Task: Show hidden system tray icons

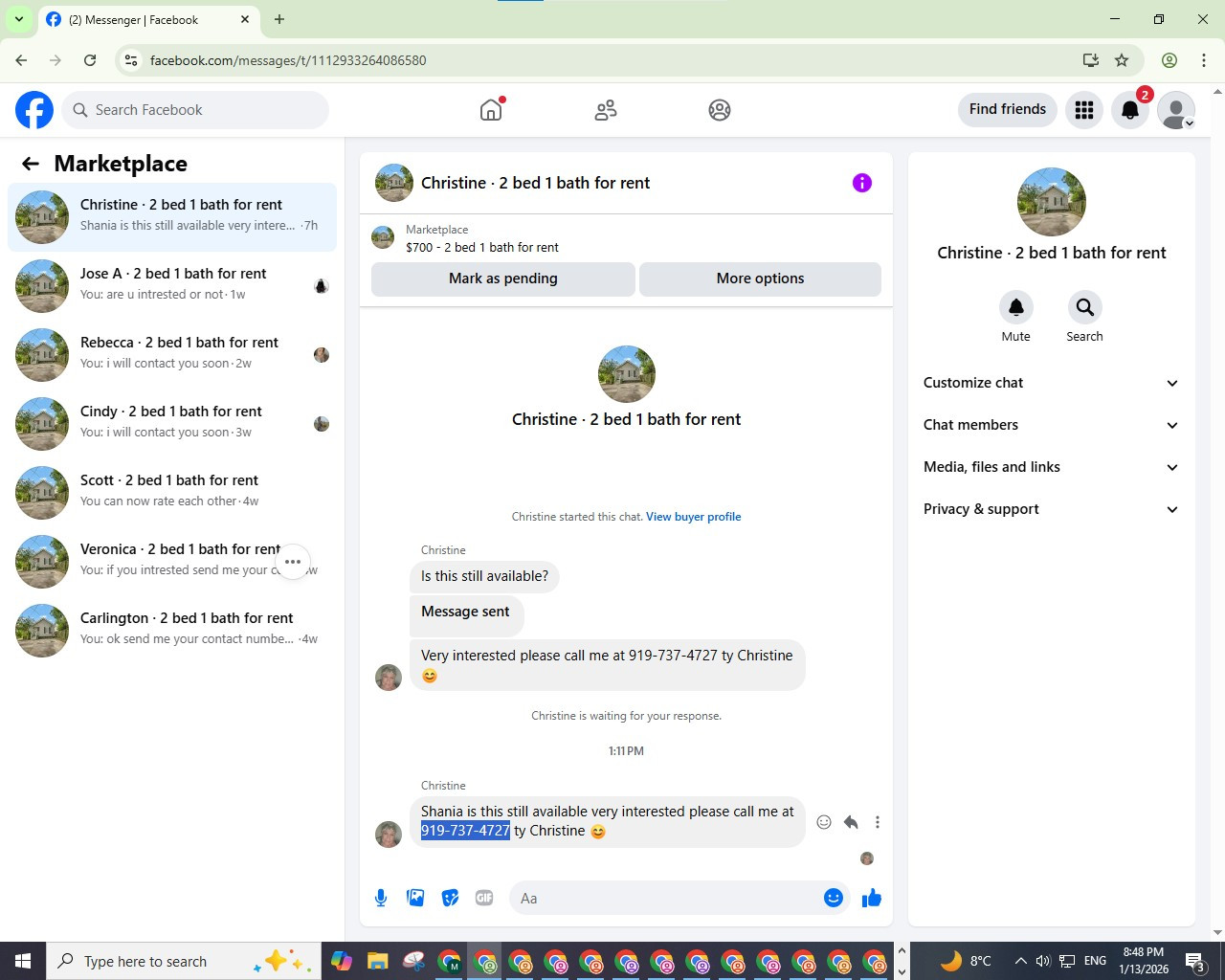Action: [x=1020, y=961]
